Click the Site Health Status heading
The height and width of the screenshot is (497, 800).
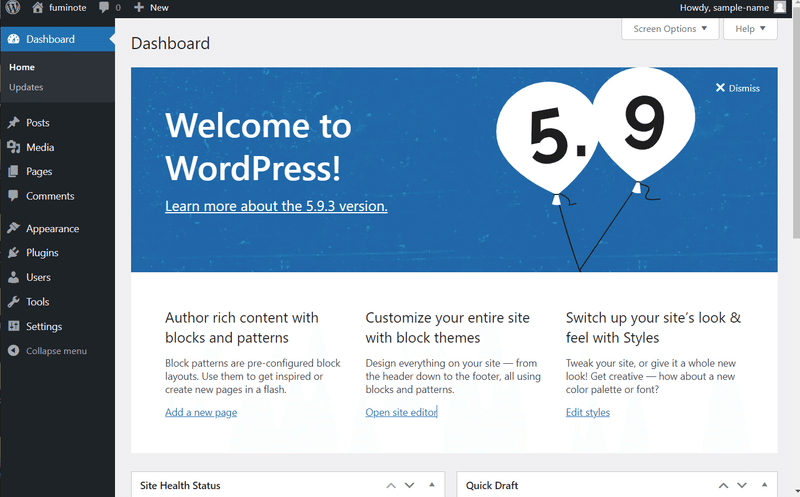[180, 485]
